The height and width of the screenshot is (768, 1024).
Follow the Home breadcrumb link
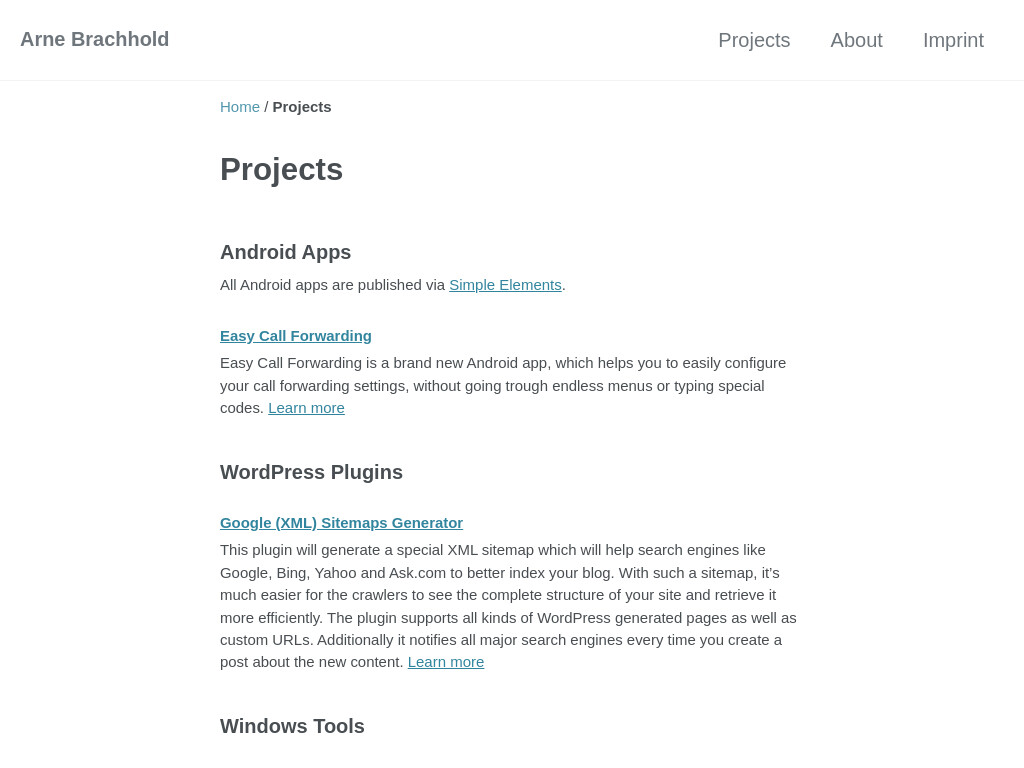click(240, 107)
